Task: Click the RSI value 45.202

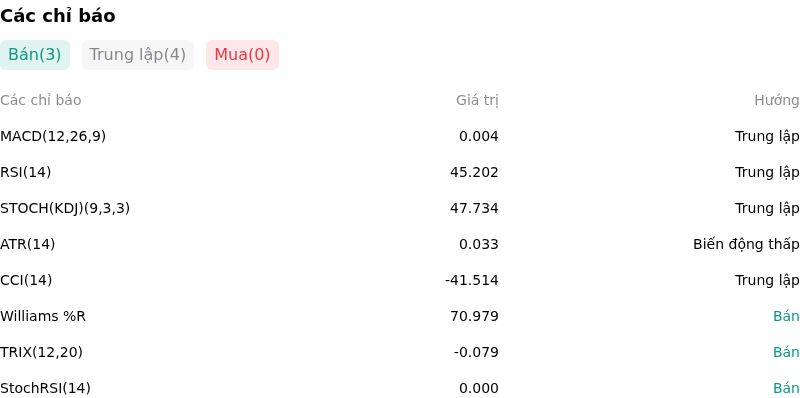Action: (474, 172)
